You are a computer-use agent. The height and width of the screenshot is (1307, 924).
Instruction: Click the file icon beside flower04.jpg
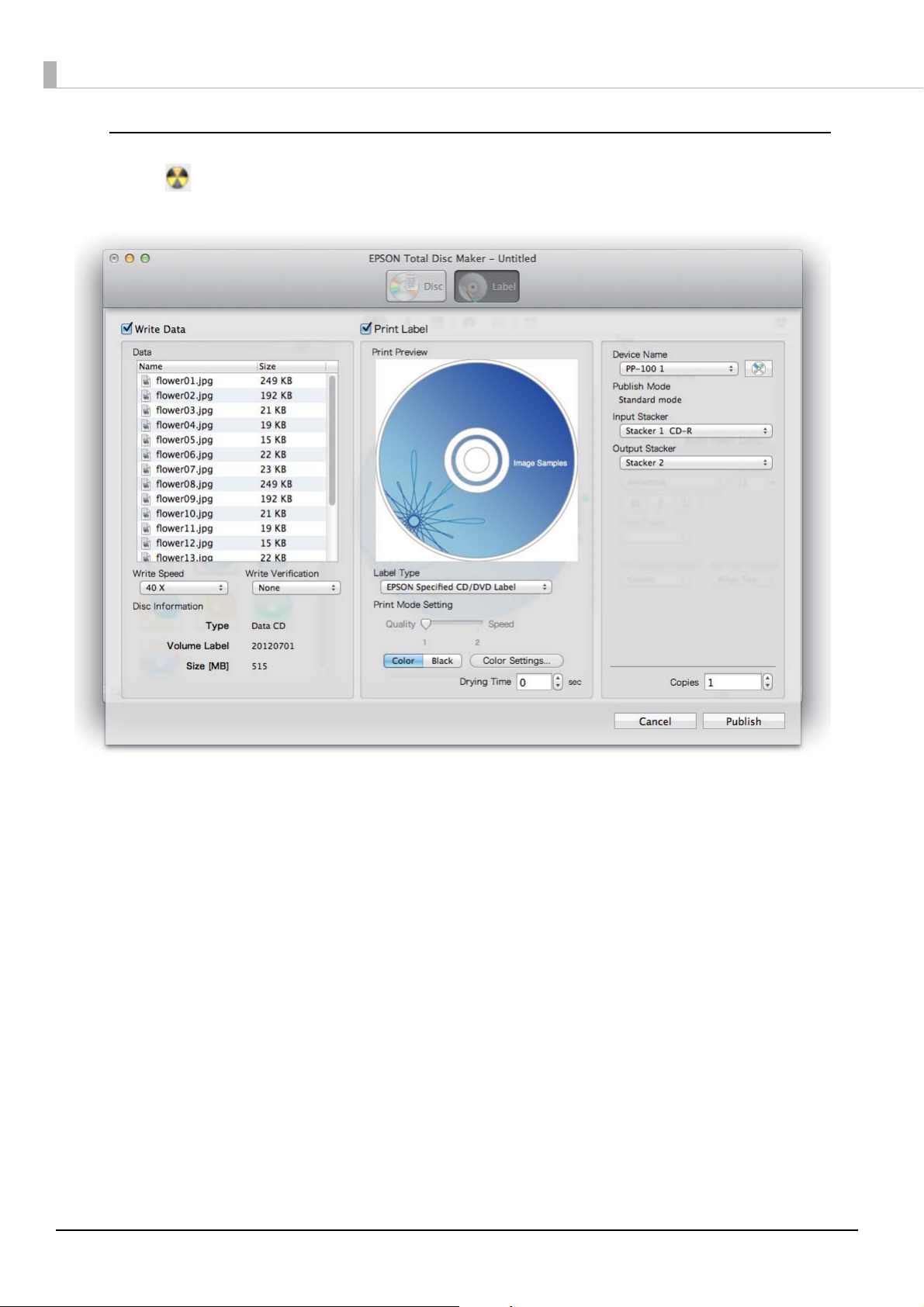pos(146,425)
